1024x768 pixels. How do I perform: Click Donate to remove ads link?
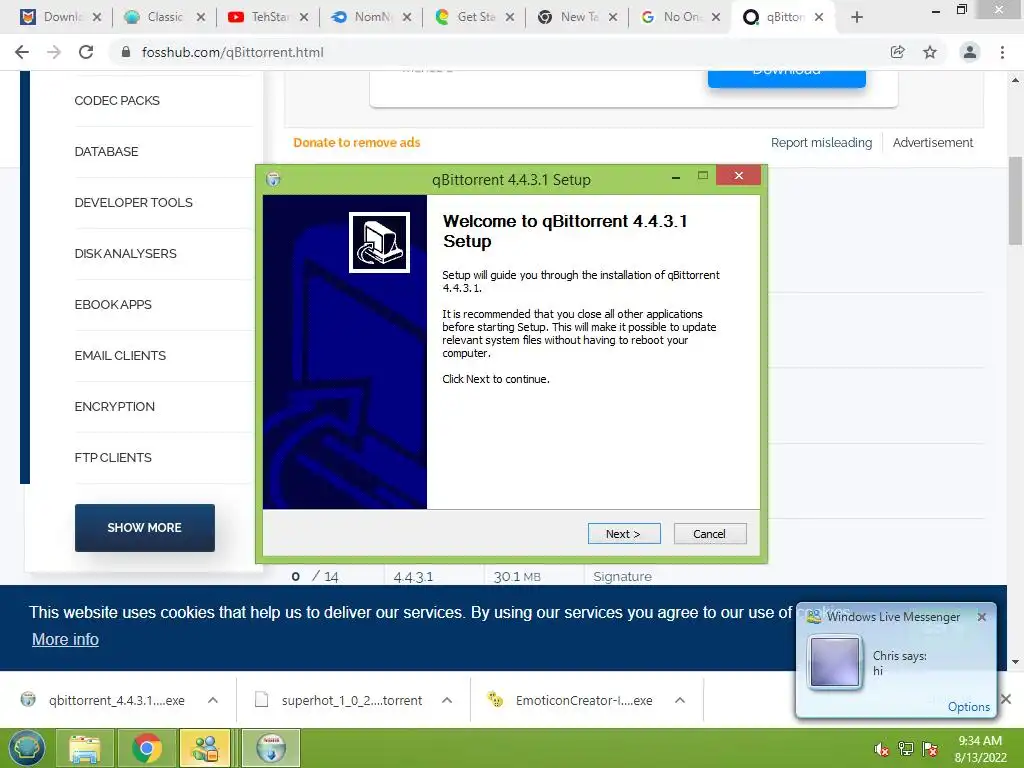pos(357,142)
